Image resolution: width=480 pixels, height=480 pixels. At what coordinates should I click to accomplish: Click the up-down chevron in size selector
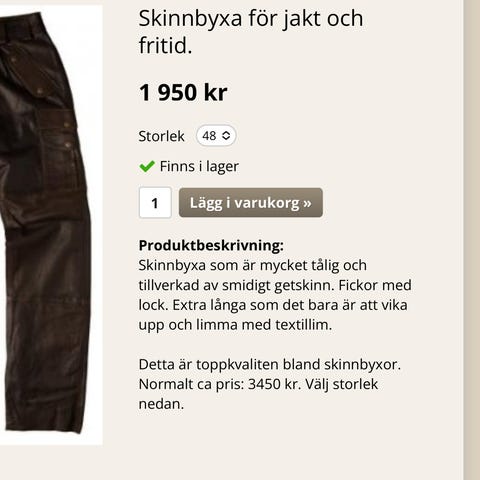(226, 136)
